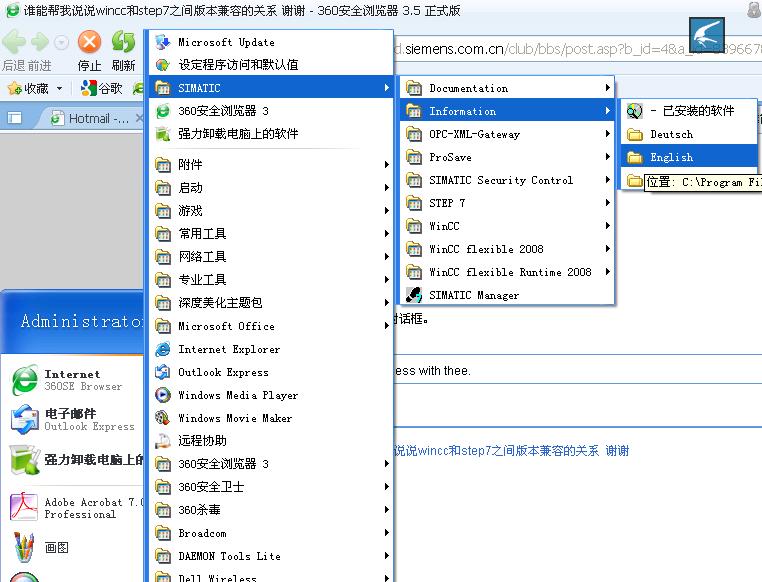Click the Microsoft Update icon
The image size is (762, 582).
(x=163, y=42)
